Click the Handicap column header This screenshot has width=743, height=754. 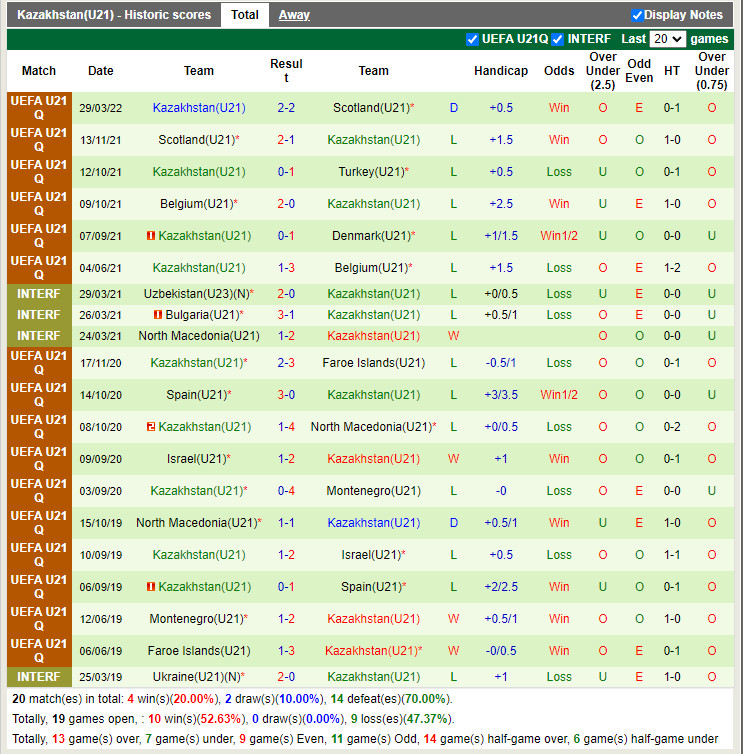(x=501, y=71)
